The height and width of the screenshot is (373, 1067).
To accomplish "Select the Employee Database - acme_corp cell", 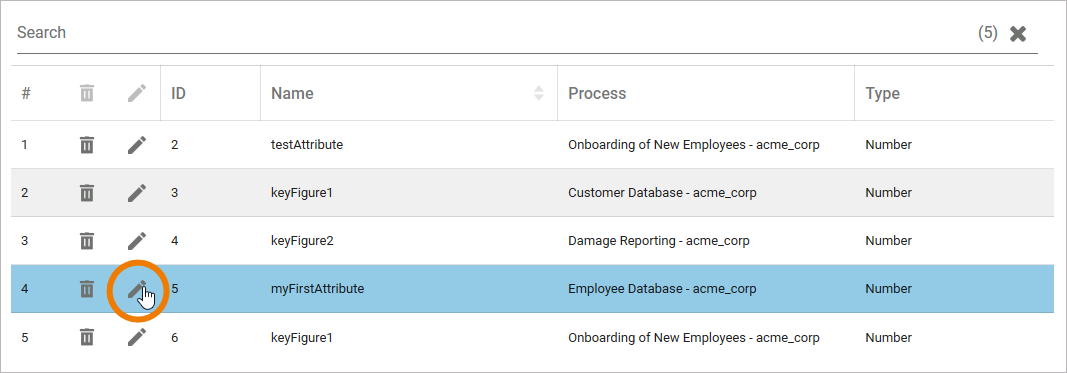I will [662, 289].
